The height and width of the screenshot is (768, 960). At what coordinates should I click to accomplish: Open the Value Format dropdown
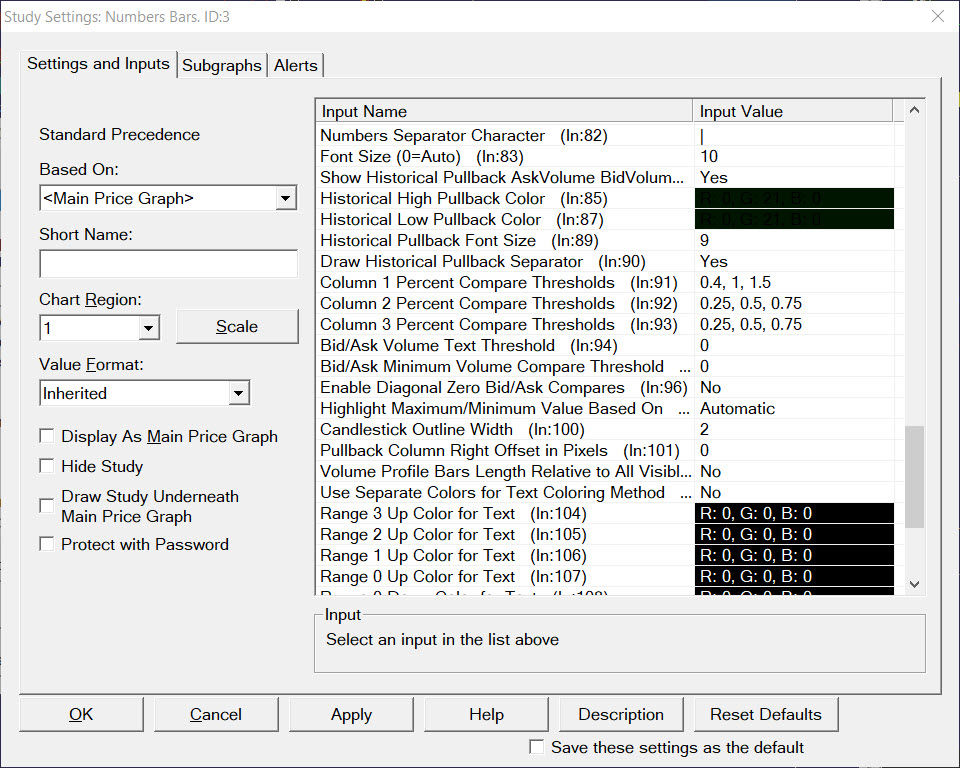[x=238, y=393]
